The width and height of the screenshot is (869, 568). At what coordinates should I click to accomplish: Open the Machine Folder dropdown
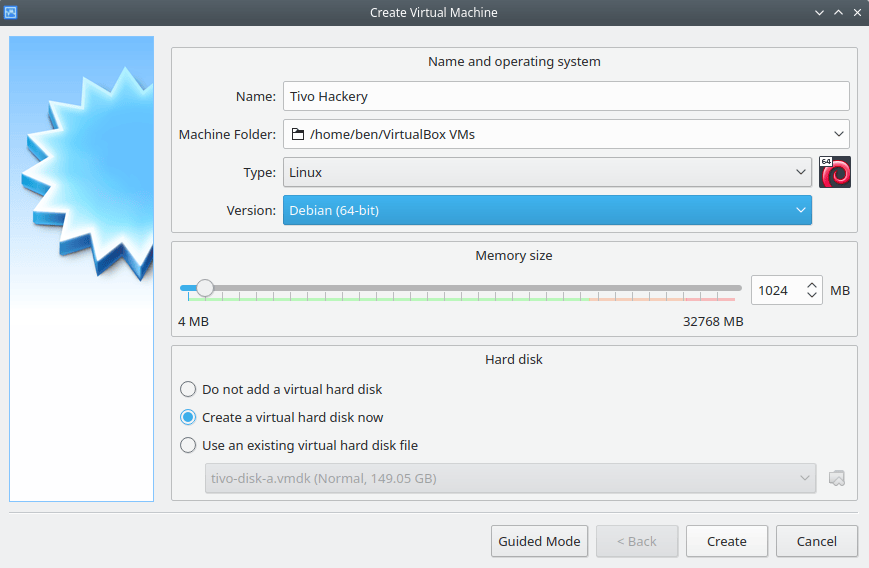pos(566,134)
